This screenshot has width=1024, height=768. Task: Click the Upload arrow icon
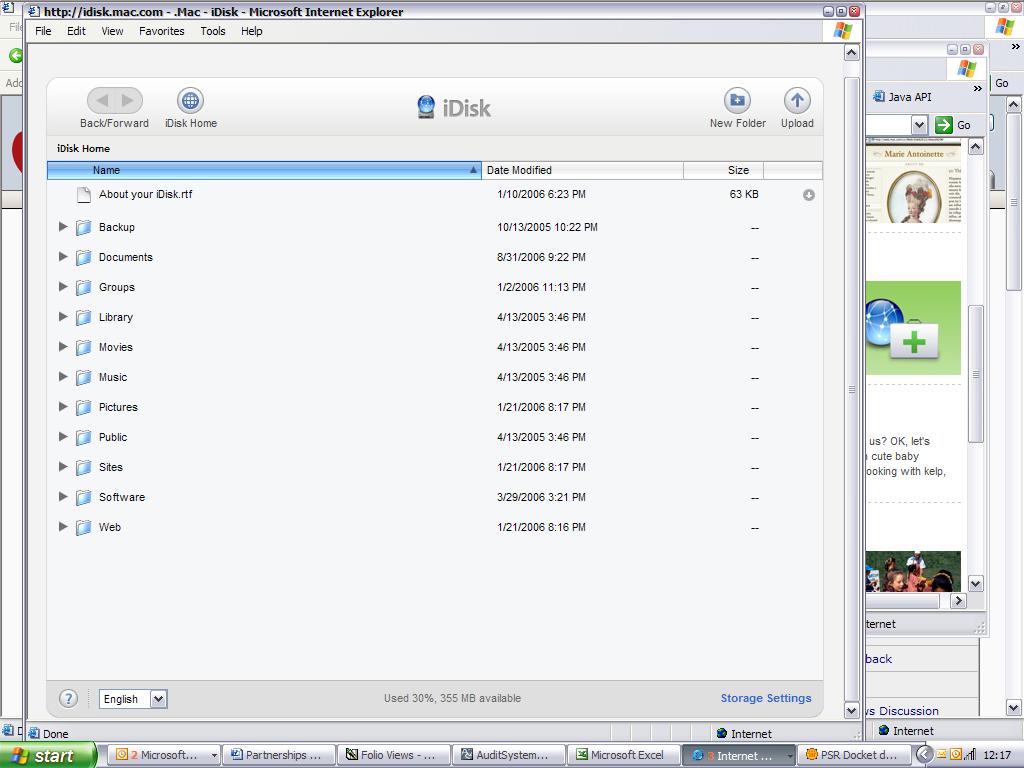(x=797, y=101)
